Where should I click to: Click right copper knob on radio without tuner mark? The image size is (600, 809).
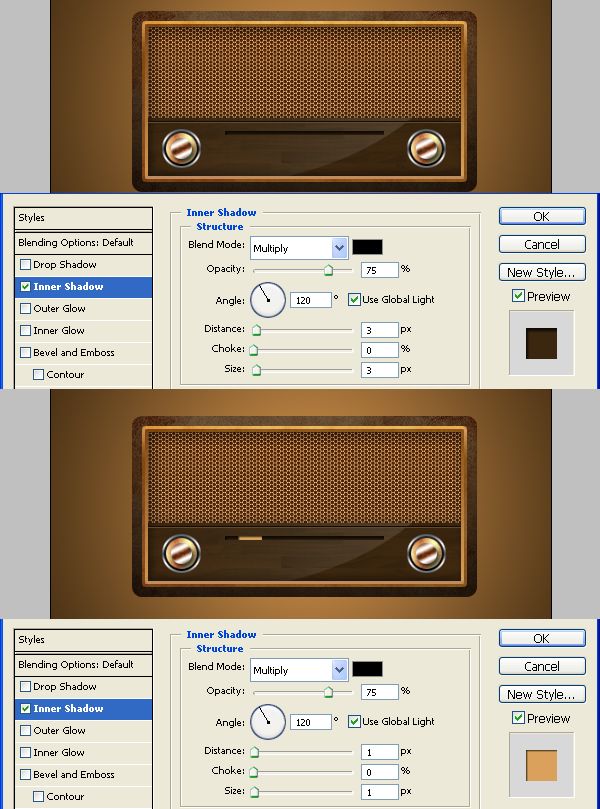[426, 148]
